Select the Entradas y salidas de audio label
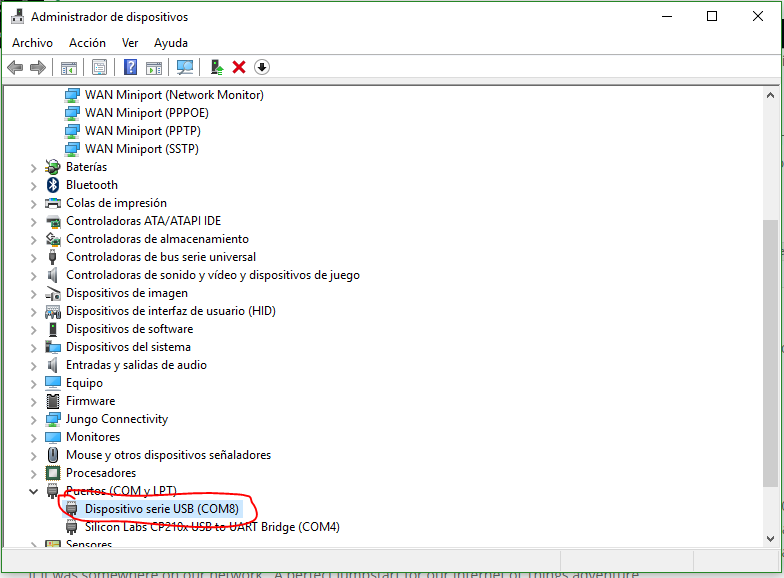 click(136, 365)
